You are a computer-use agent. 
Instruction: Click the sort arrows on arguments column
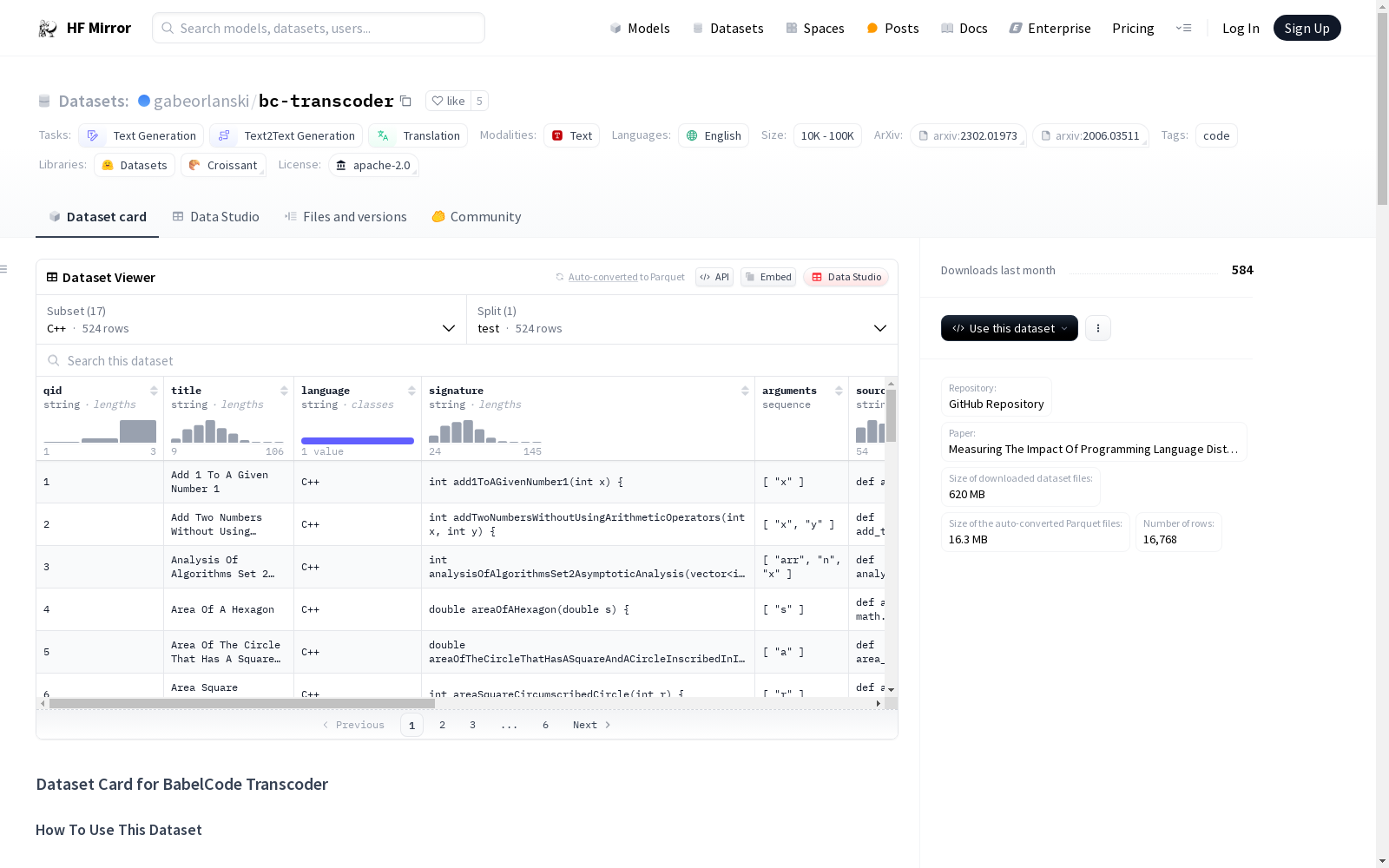point(839,391)
